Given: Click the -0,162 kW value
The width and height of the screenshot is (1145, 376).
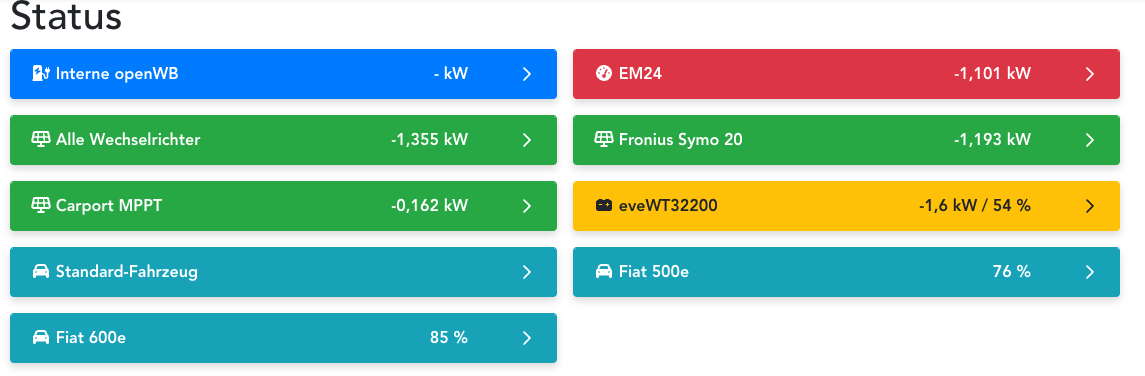Looking at the screenshot, I should tap(429, 206).
